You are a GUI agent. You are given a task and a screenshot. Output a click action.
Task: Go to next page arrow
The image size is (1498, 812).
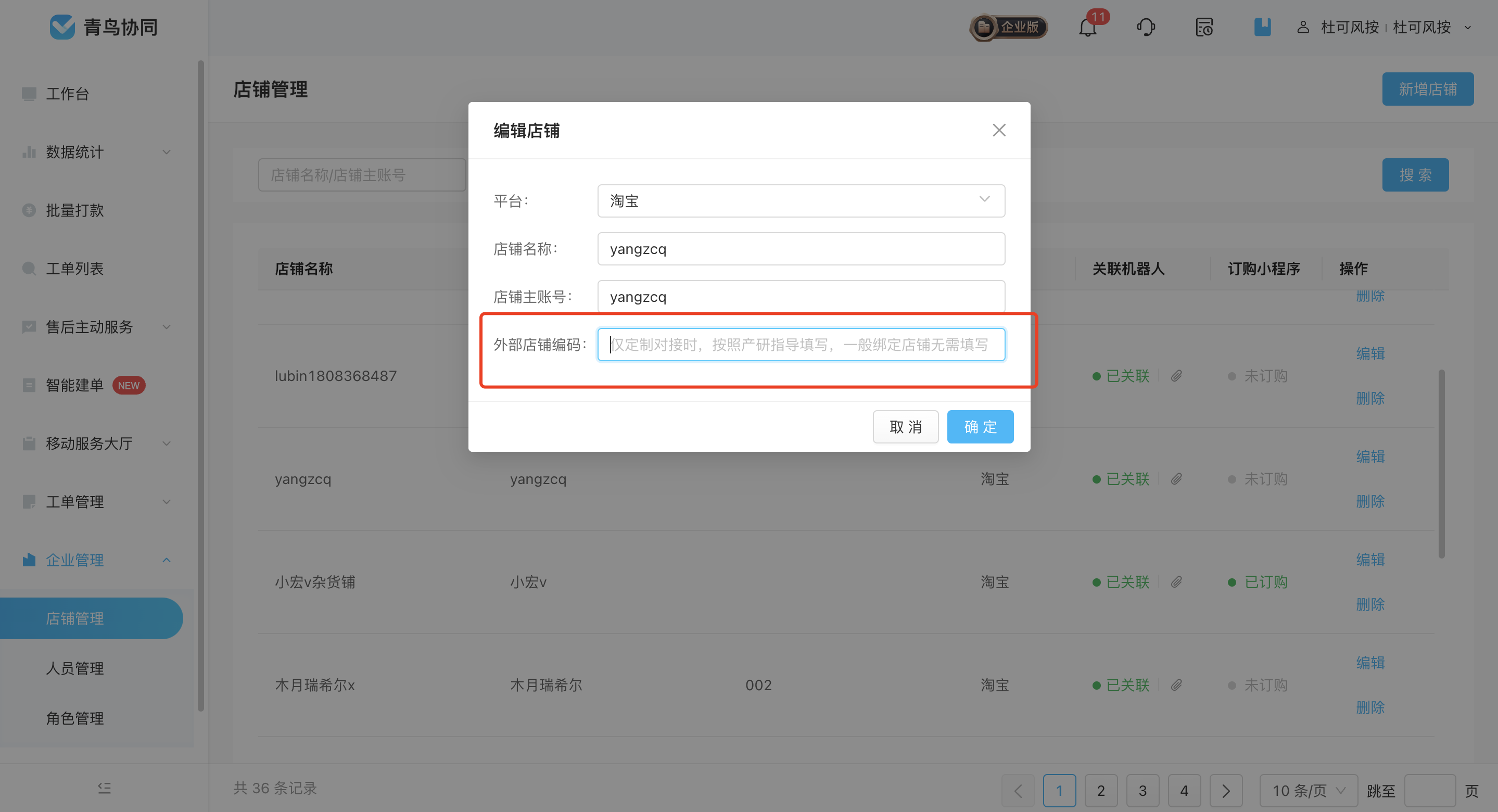point(1226,791)
